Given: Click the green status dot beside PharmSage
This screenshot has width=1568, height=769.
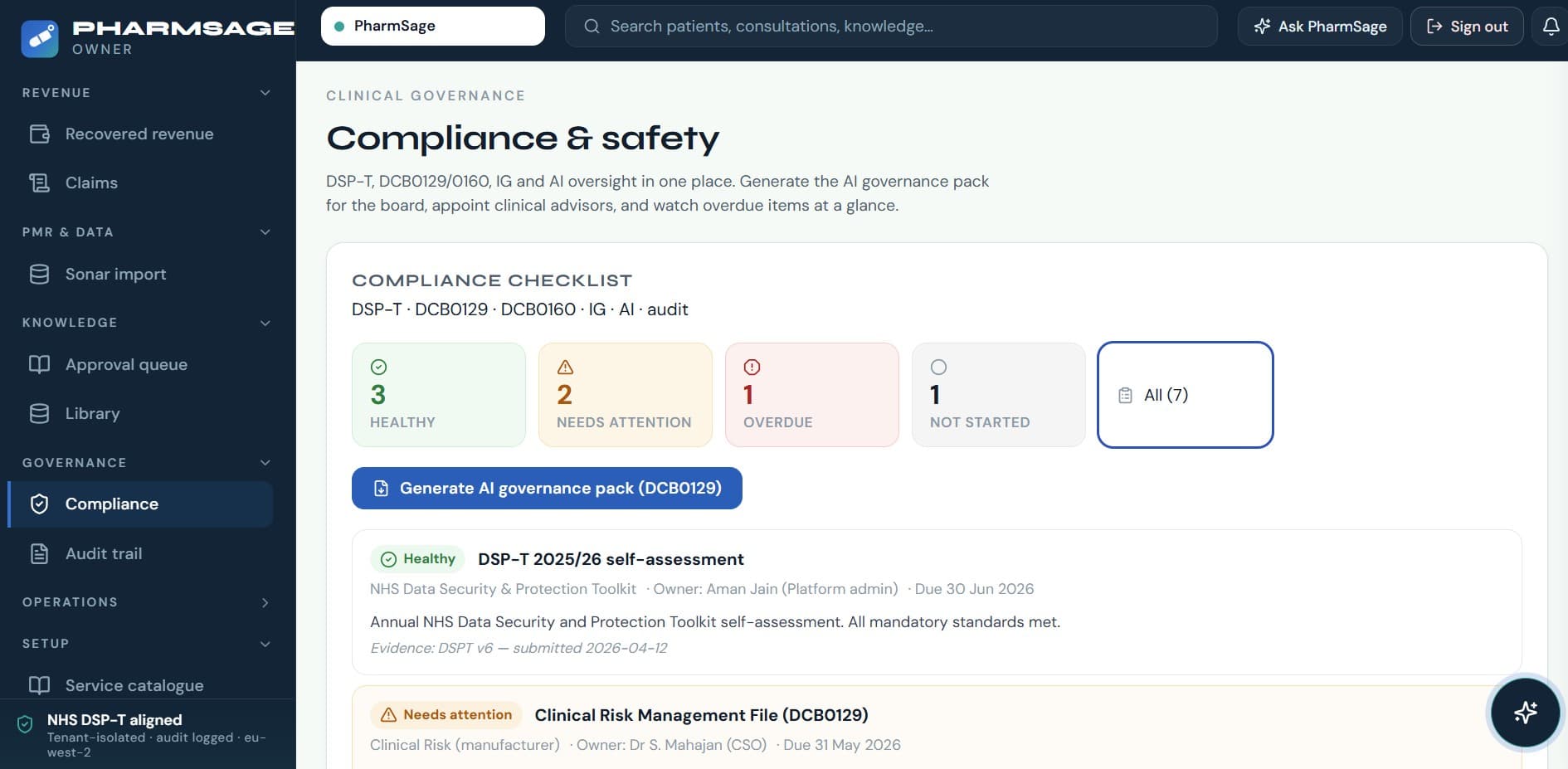Looking at the screenshot, I should tap(338, 27).
